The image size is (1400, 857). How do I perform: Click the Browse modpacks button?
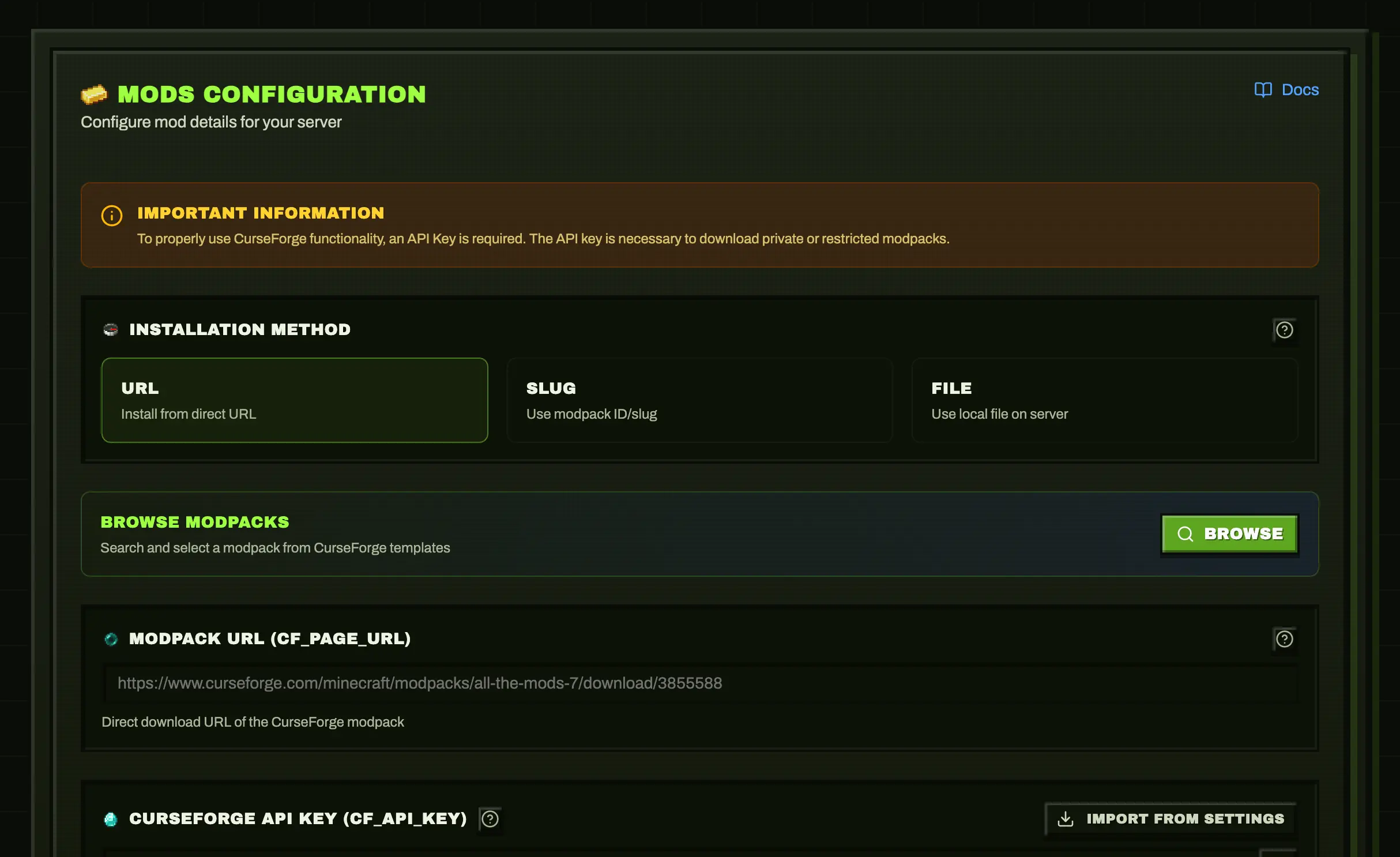pyautogui.click(x=1229, y=534)
